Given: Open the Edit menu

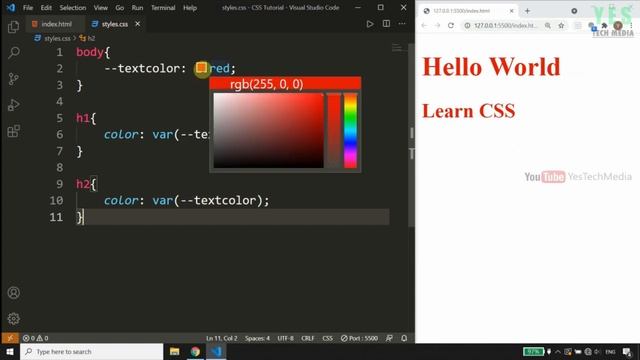Looking at the screenshot, I should tap(46, 8).
